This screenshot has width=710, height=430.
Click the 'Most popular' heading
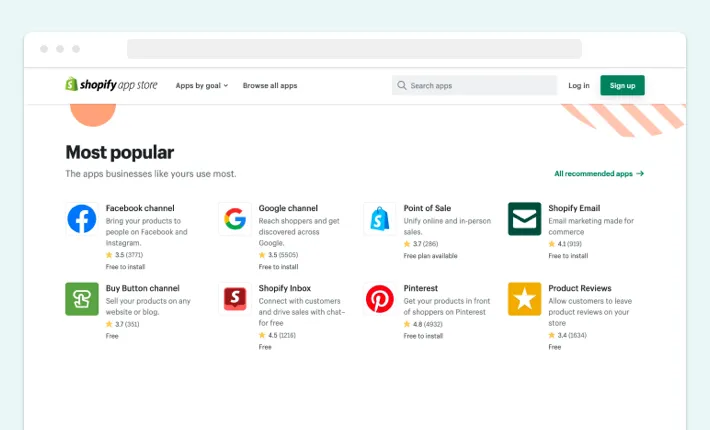[x=120, y=153]
